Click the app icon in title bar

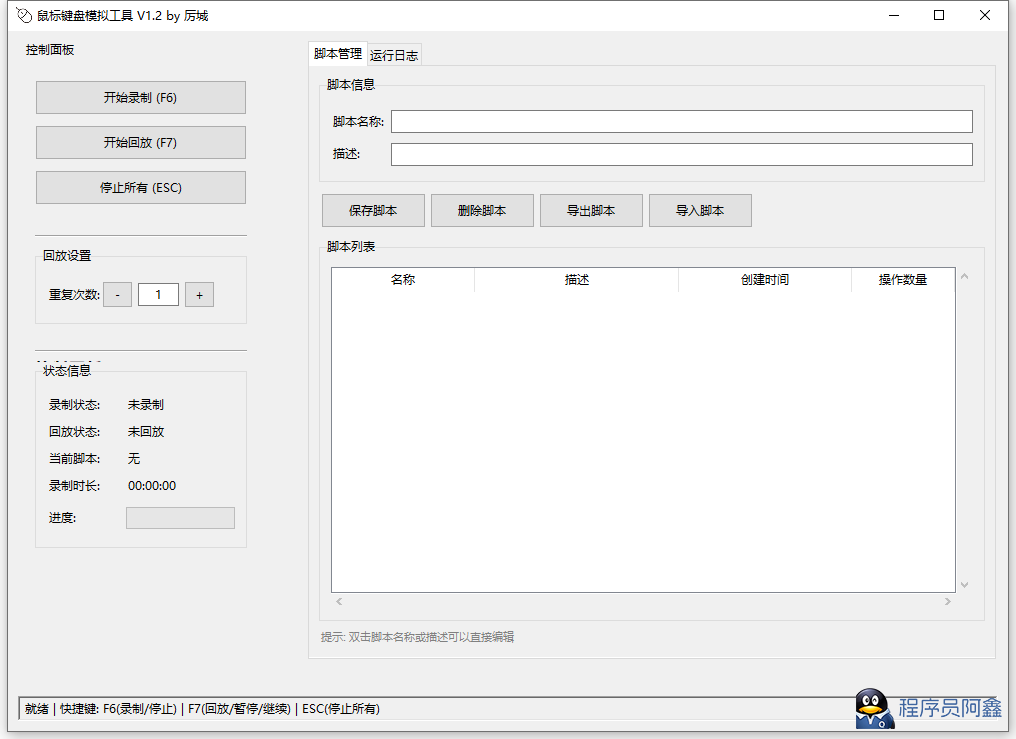[24, 16]
